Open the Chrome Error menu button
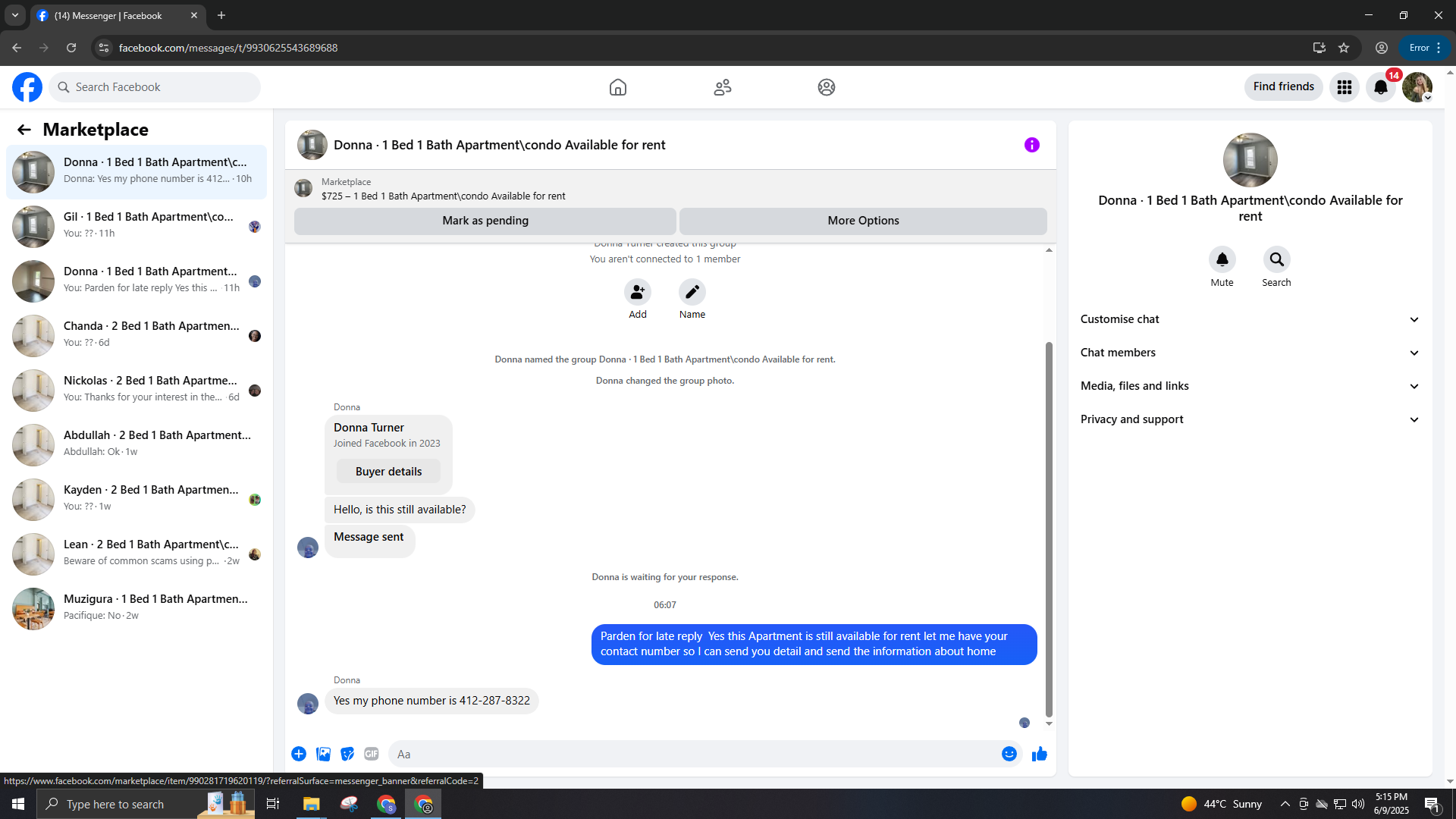Image resolution: width=1456 pixels, height=819 pixels. point(1425,48)
